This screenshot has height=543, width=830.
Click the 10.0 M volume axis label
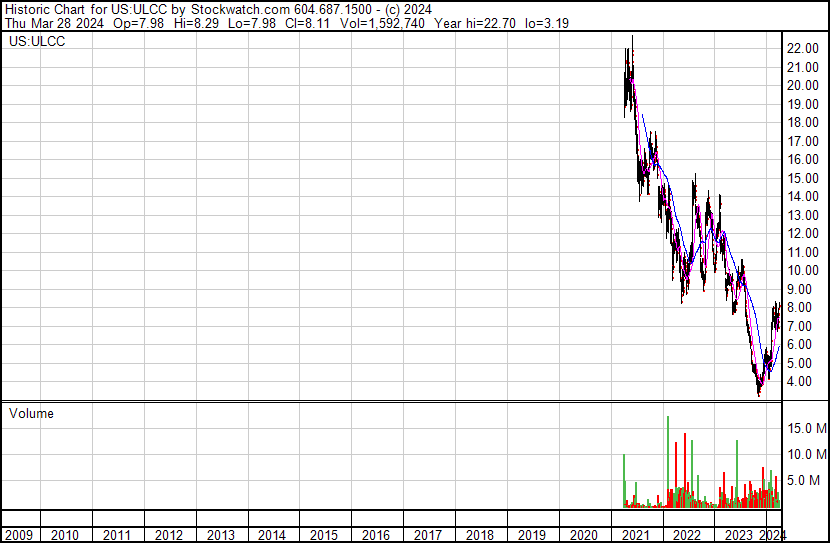click(806, 454)
